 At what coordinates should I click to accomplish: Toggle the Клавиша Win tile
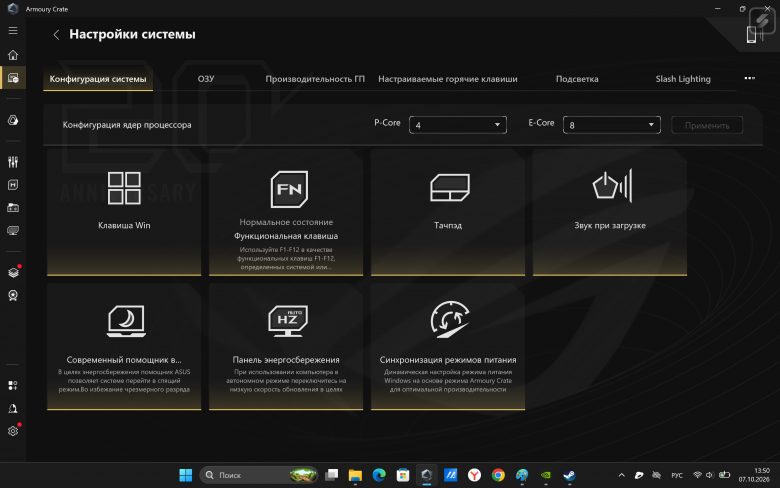tap(124, 212)
